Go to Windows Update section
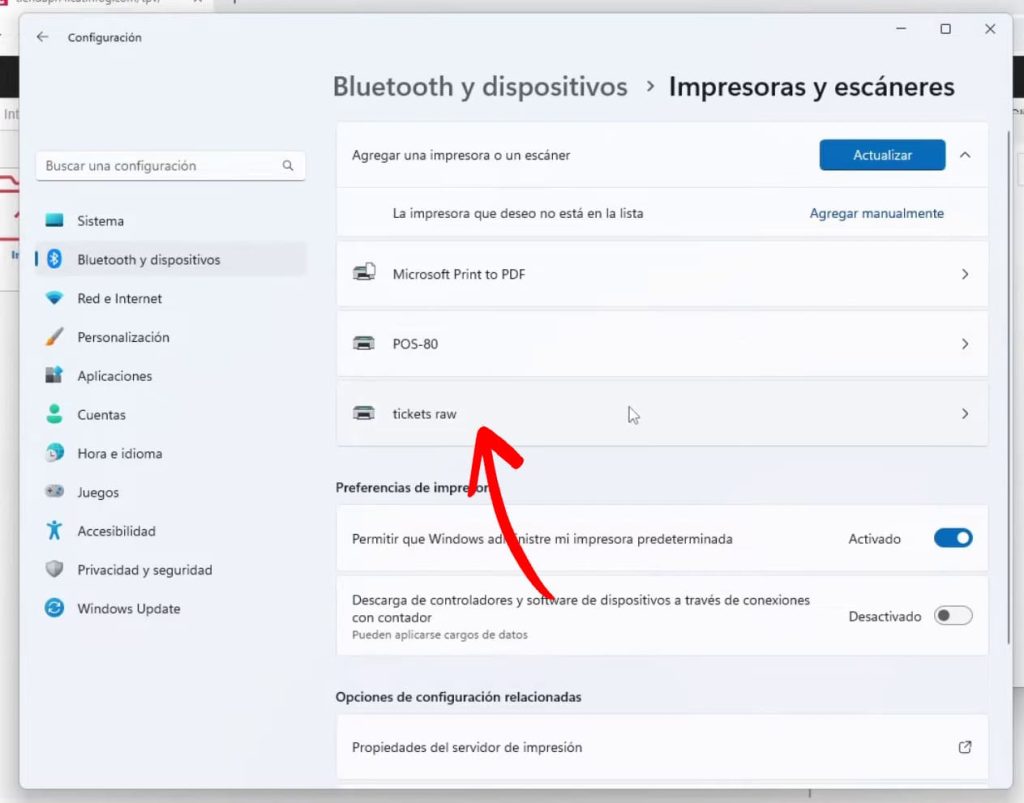Viewport: 1024px width, 803px height. click(128, 609)
